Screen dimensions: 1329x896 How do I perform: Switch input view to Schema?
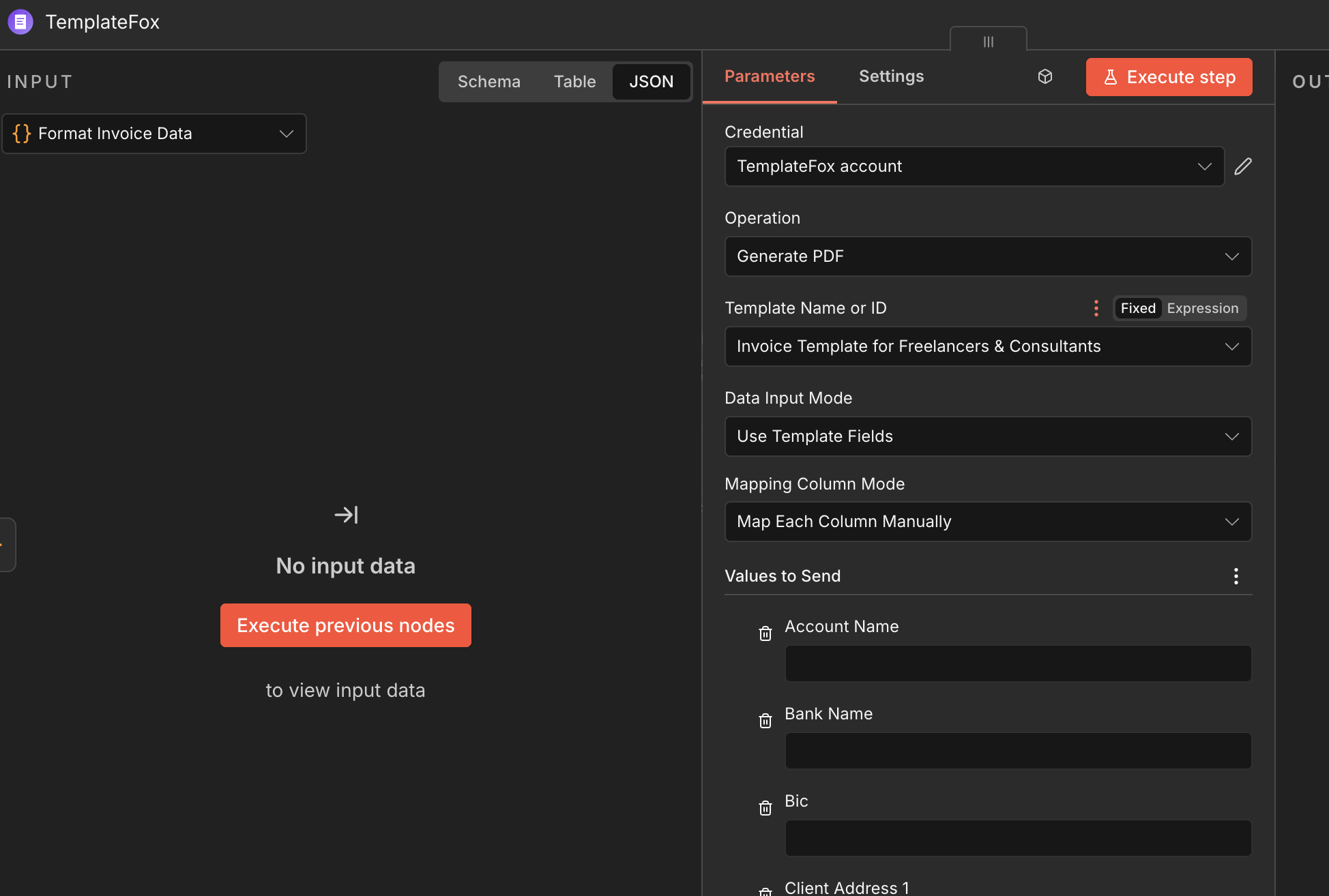489,82
